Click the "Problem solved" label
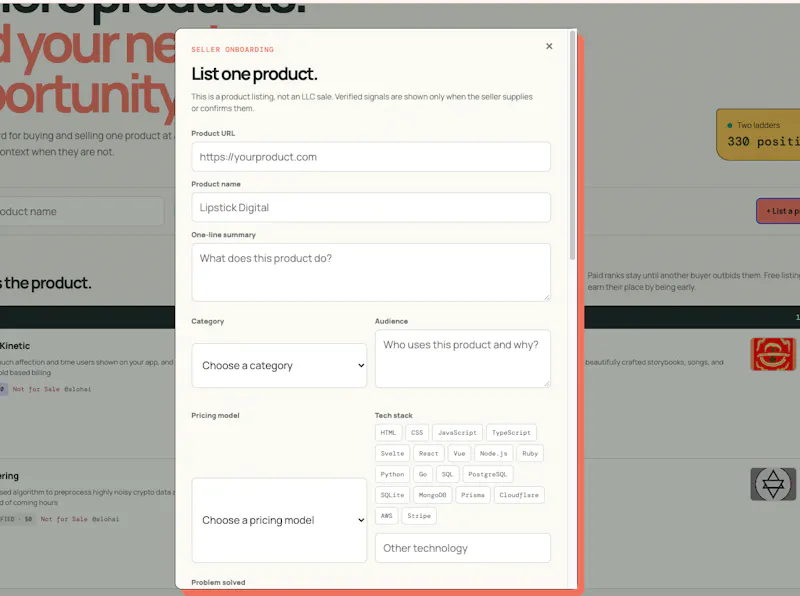Viewport: 800px width, 596px height. click(x=218, y=582)
